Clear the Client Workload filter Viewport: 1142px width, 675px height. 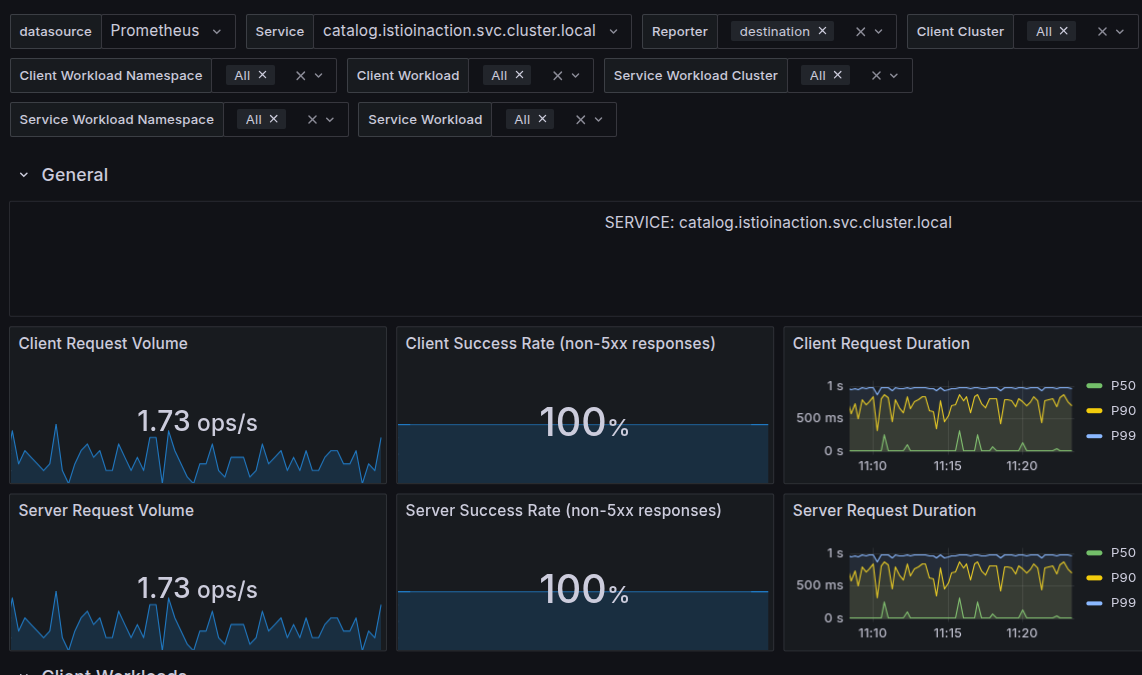[557, 76]
